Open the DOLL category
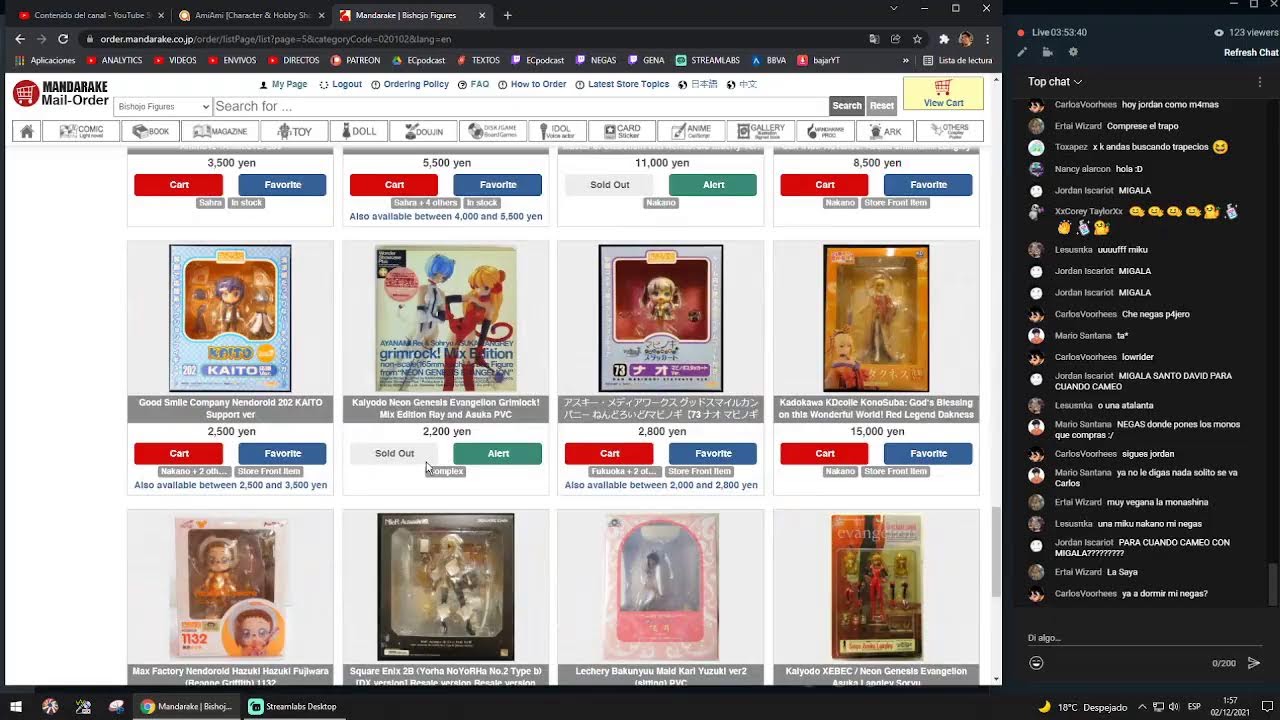The height and width of the screenshot is (720, 1280). 358,131
